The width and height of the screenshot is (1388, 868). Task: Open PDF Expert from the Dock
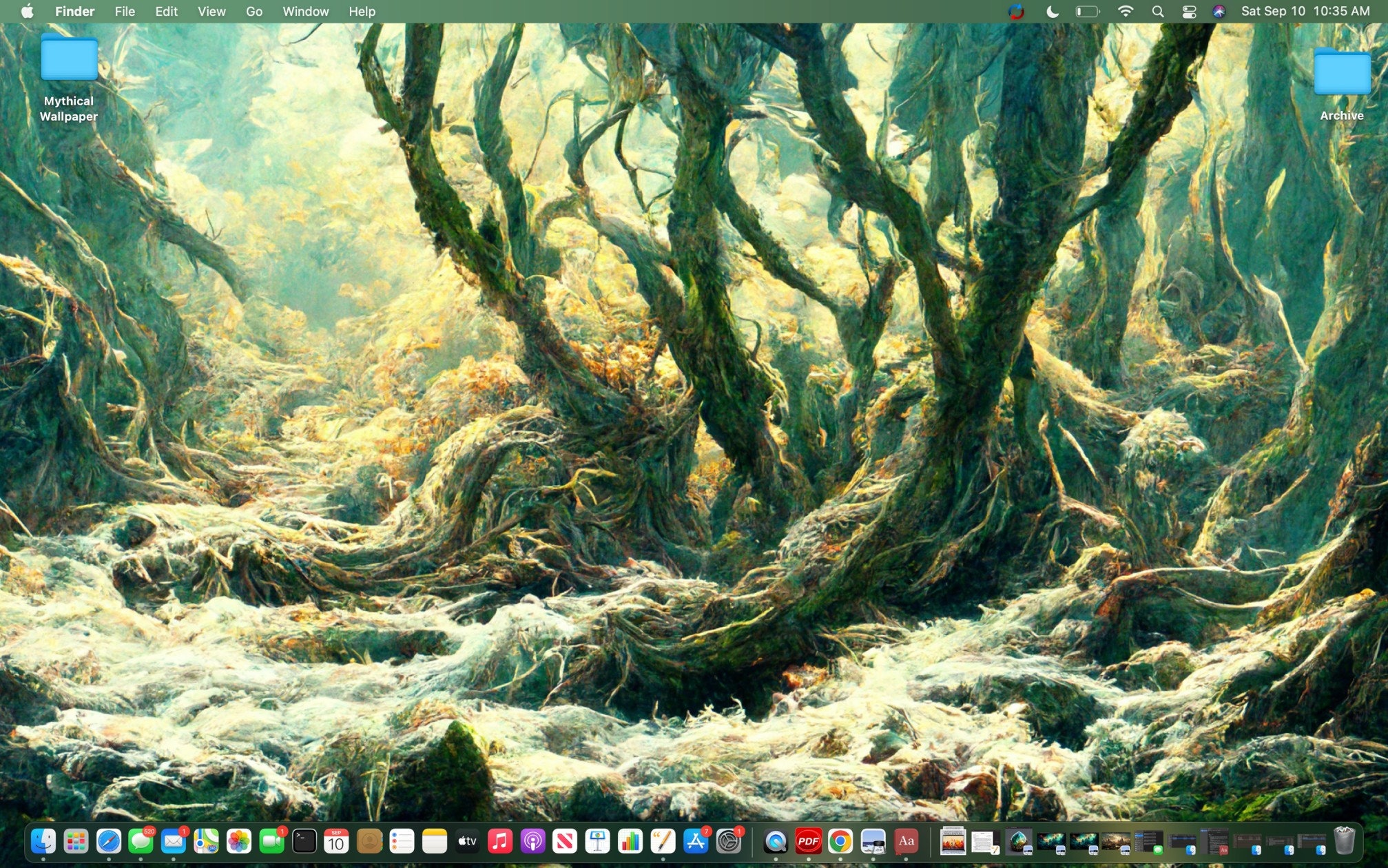(807, 841)
